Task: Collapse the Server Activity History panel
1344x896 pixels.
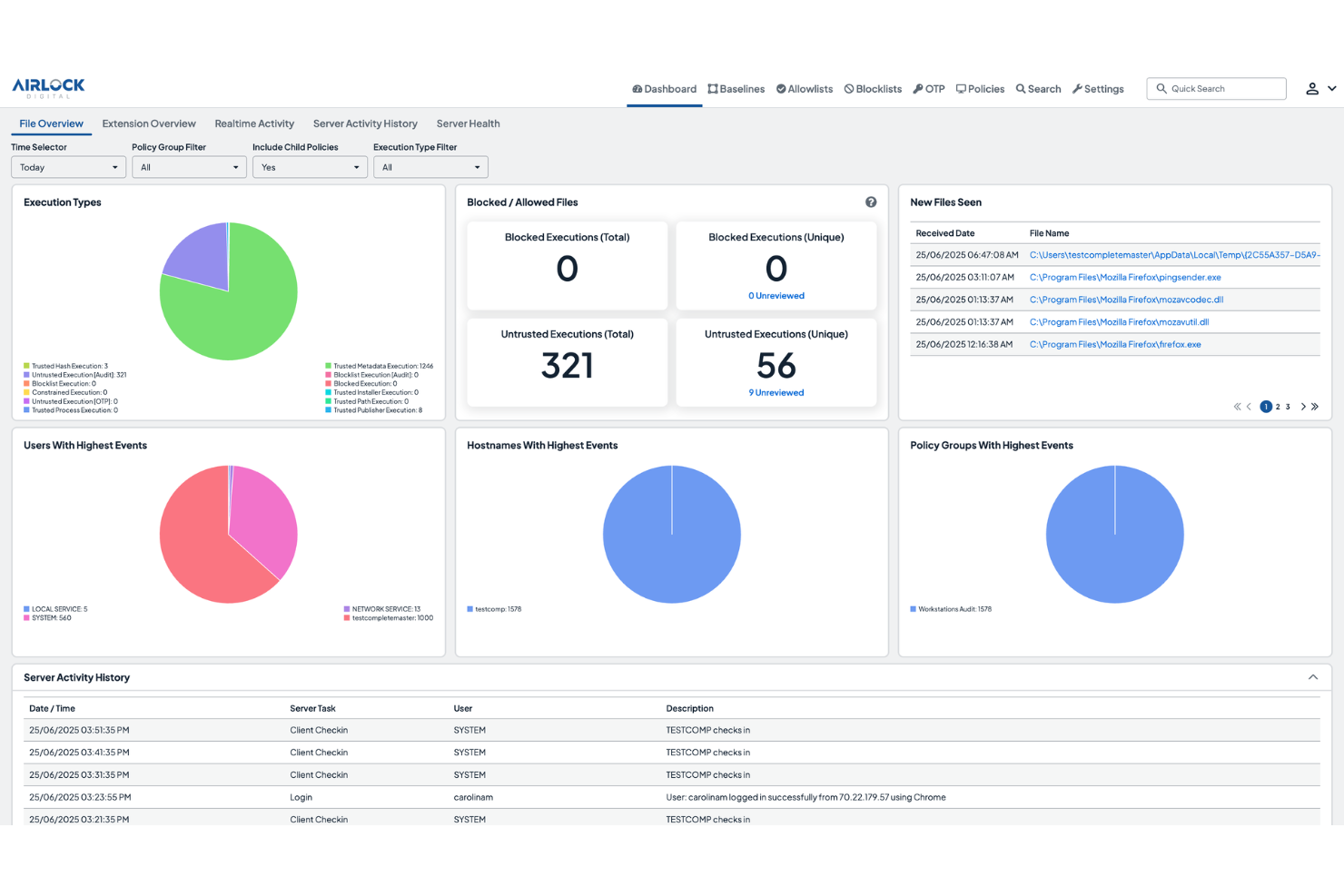Action: click(1312, 676)
